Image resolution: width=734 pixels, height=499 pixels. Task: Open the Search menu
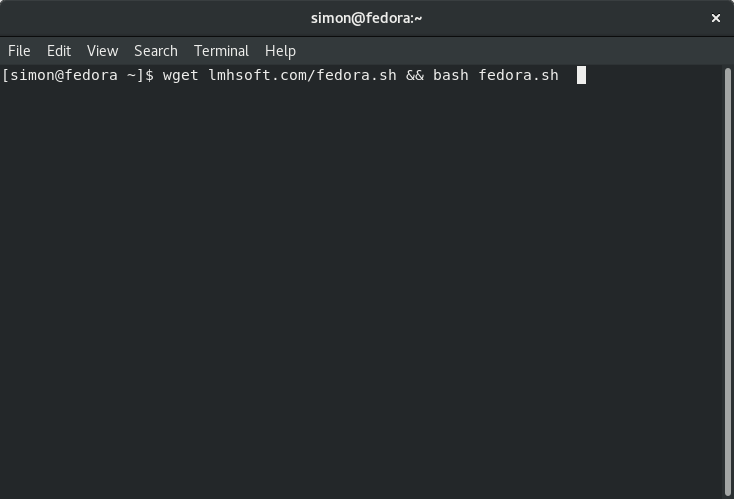pyautogui.click(x=156, y=51)
